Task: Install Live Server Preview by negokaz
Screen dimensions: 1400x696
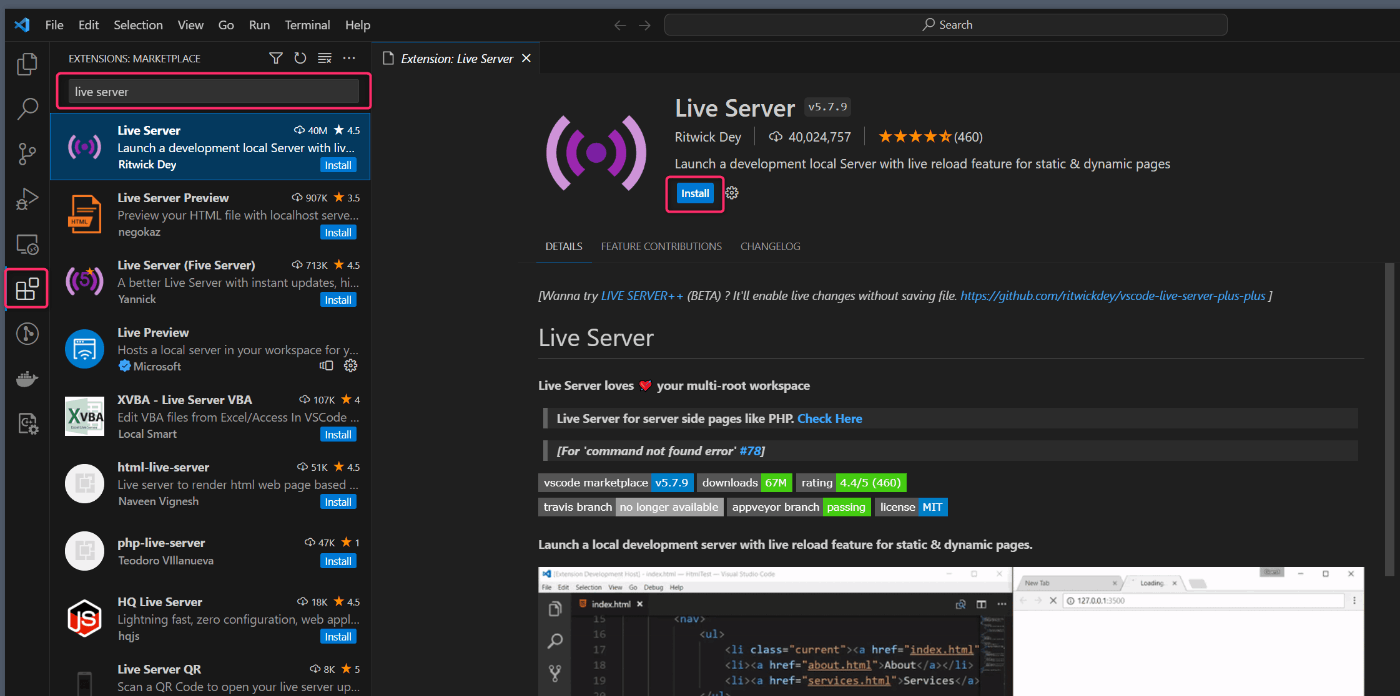Action: [x=338, y=232]
